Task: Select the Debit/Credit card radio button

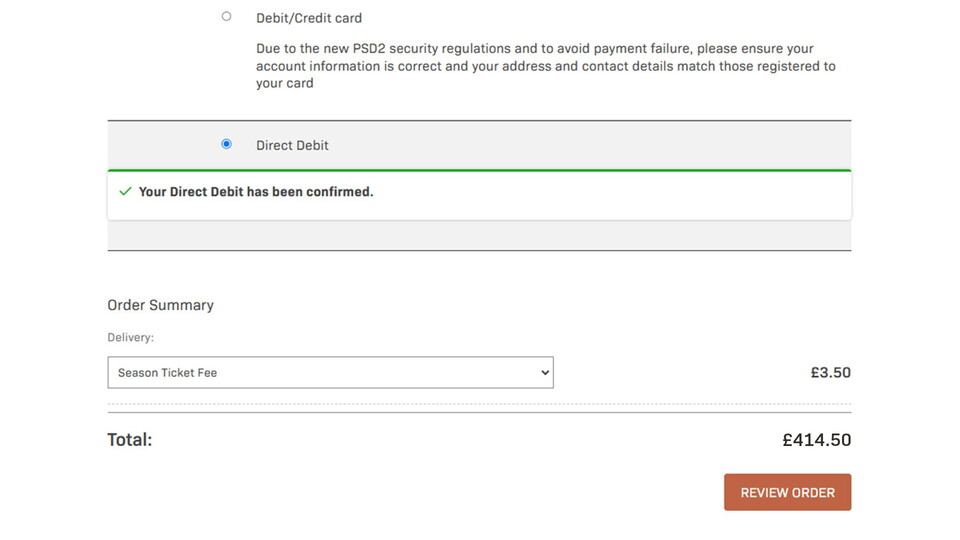Action: pyautogui.click(x=226, y=17)
